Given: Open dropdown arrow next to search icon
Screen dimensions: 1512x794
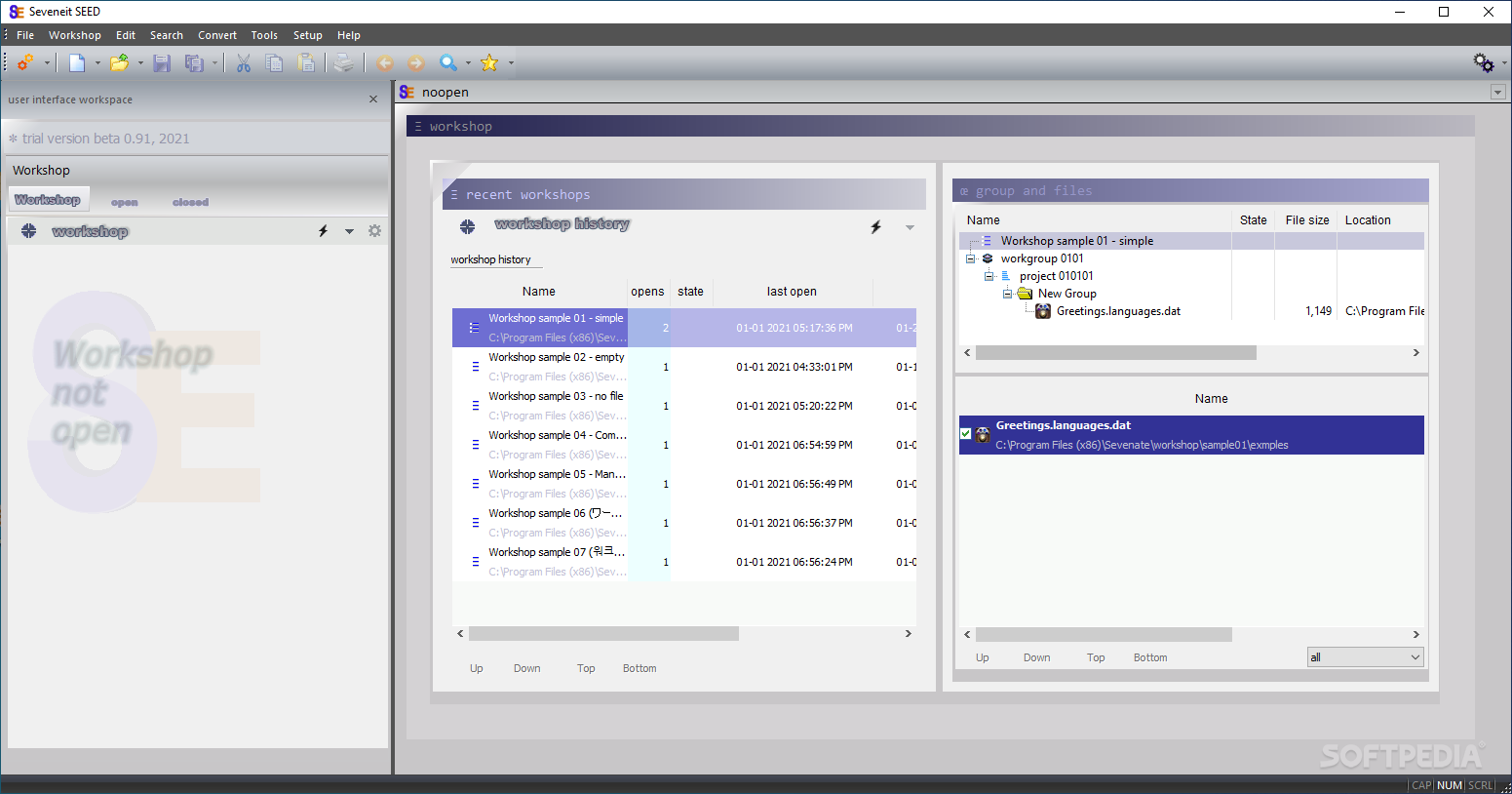Looking at the screenshot, I should [x=468, y=63].
